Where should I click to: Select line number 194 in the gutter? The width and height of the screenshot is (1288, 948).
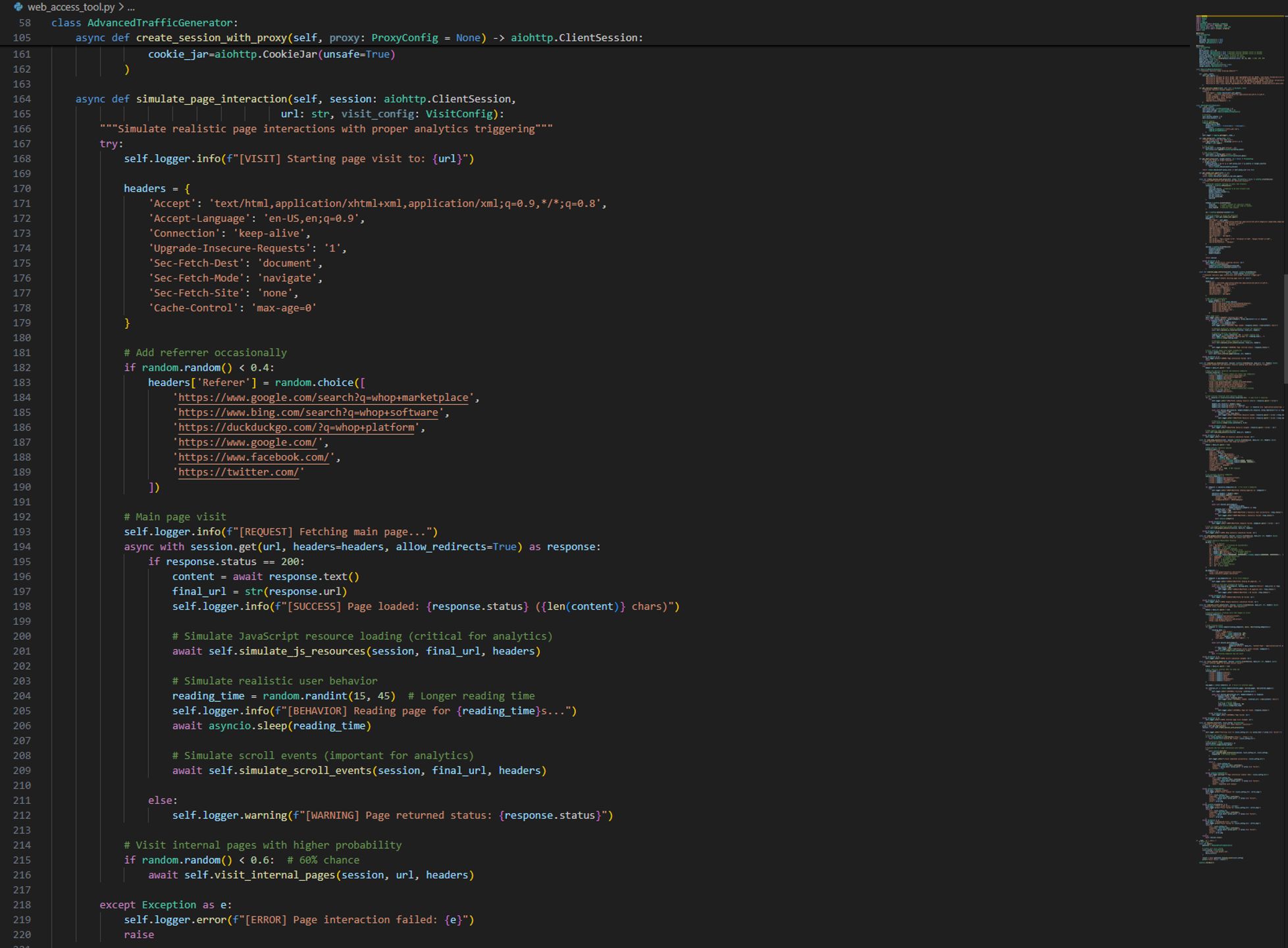pyautogui.click(x=22, y=547)
